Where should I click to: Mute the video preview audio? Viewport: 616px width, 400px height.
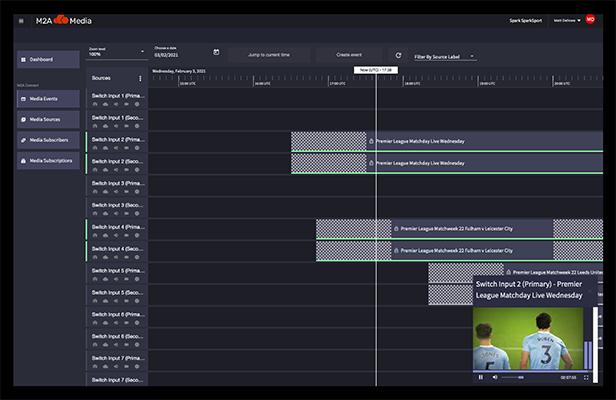tap(495, 377)
